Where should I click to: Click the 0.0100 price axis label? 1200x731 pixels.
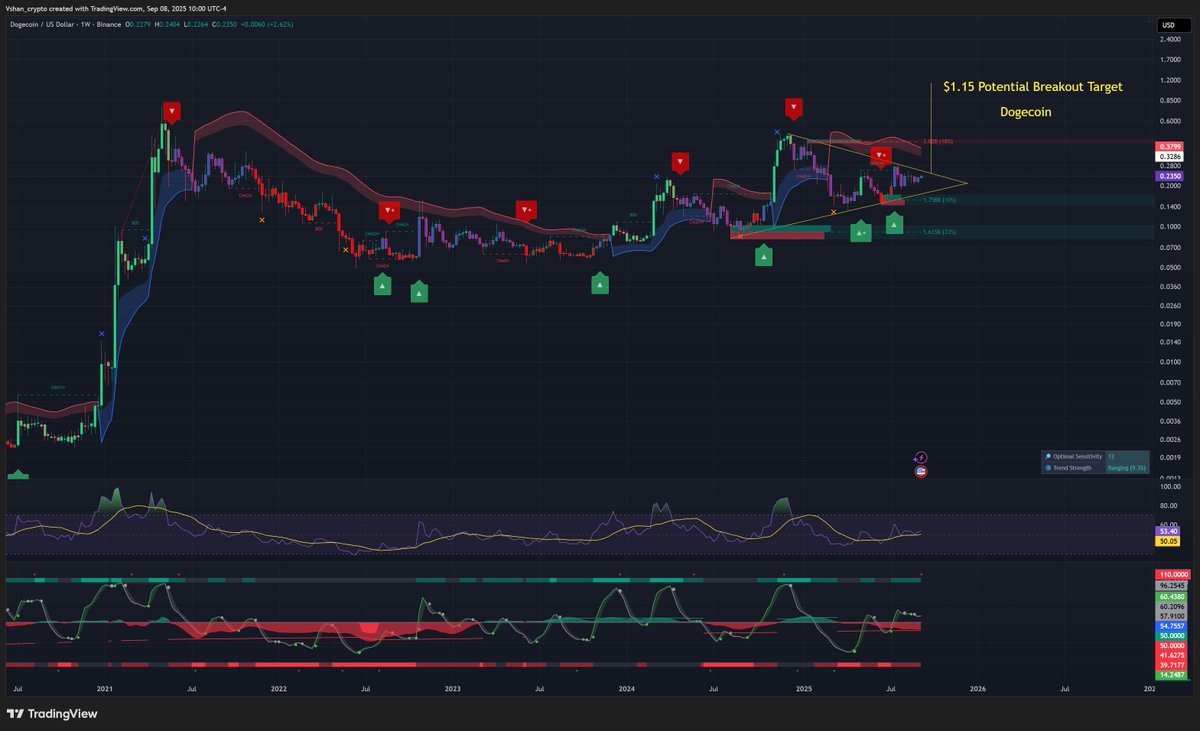[x=1170, y=362]
